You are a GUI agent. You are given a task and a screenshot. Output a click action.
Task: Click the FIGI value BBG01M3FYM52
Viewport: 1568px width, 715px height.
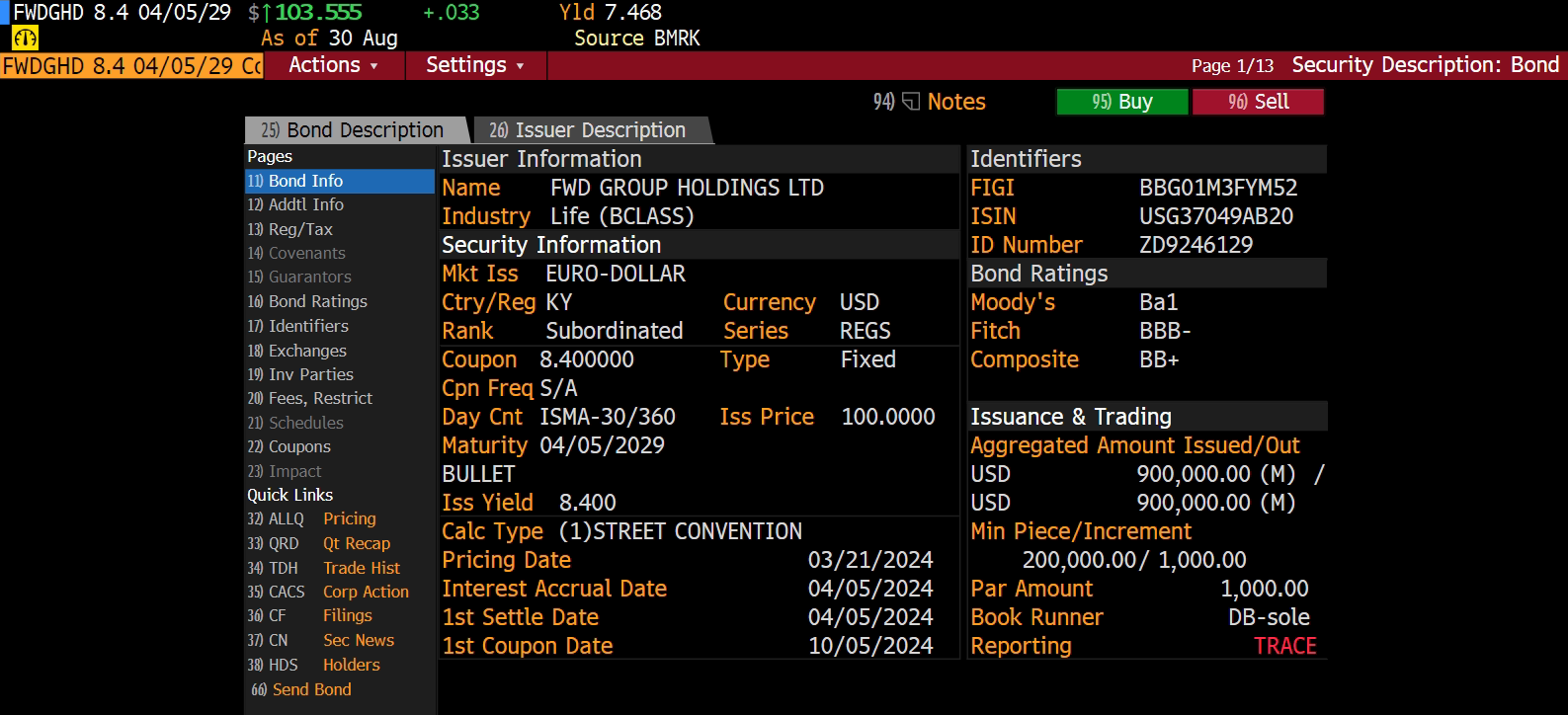(1218, 188)
